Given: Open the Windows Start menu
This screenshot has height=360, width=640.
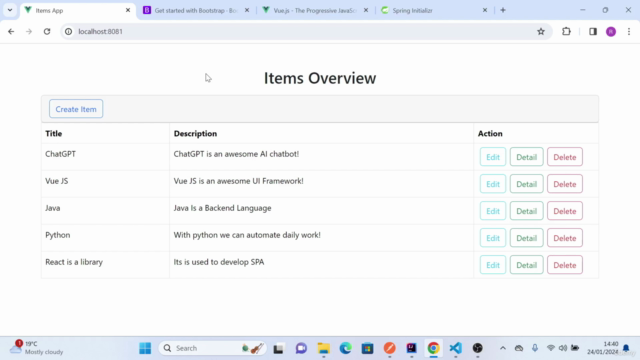Looking at the screenshot, I should coord(145,348).
